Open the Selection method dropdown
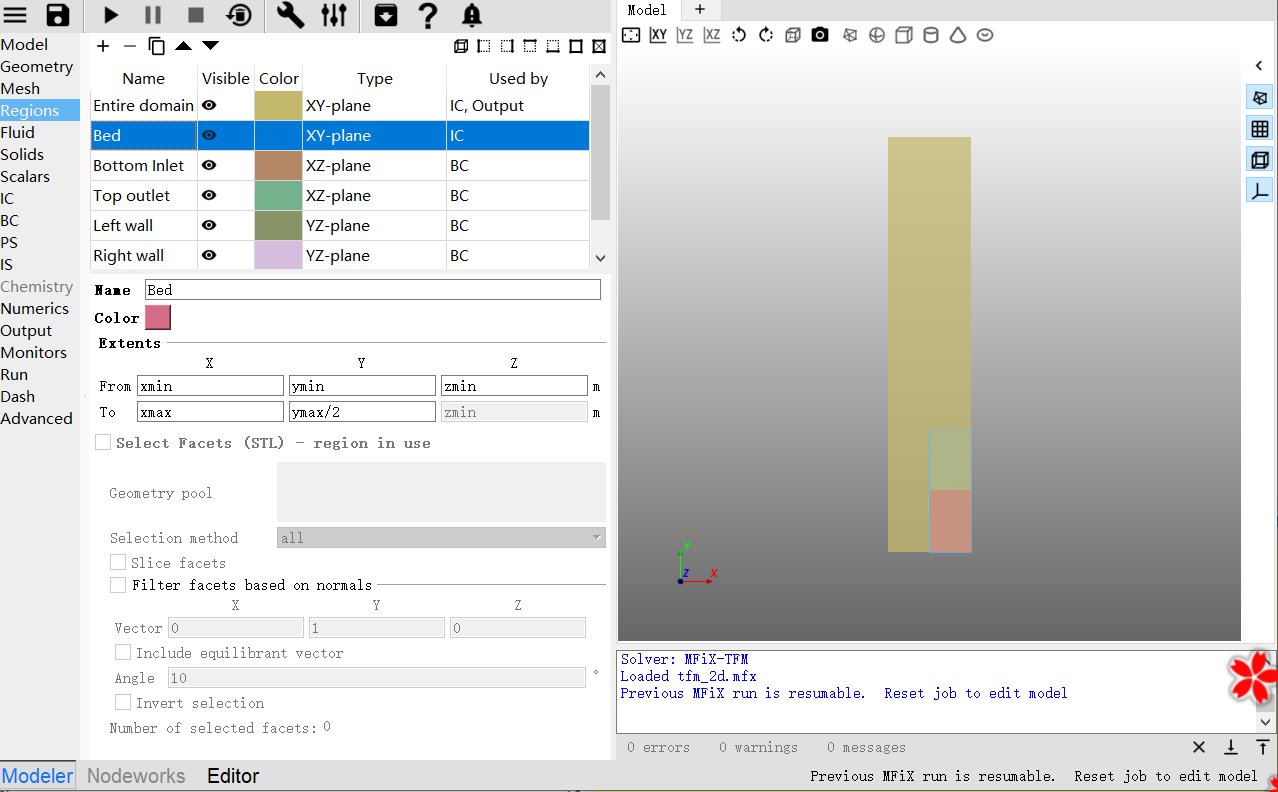Image resolution: width=1278 pixels, height=792 pixels. (441, 538)
